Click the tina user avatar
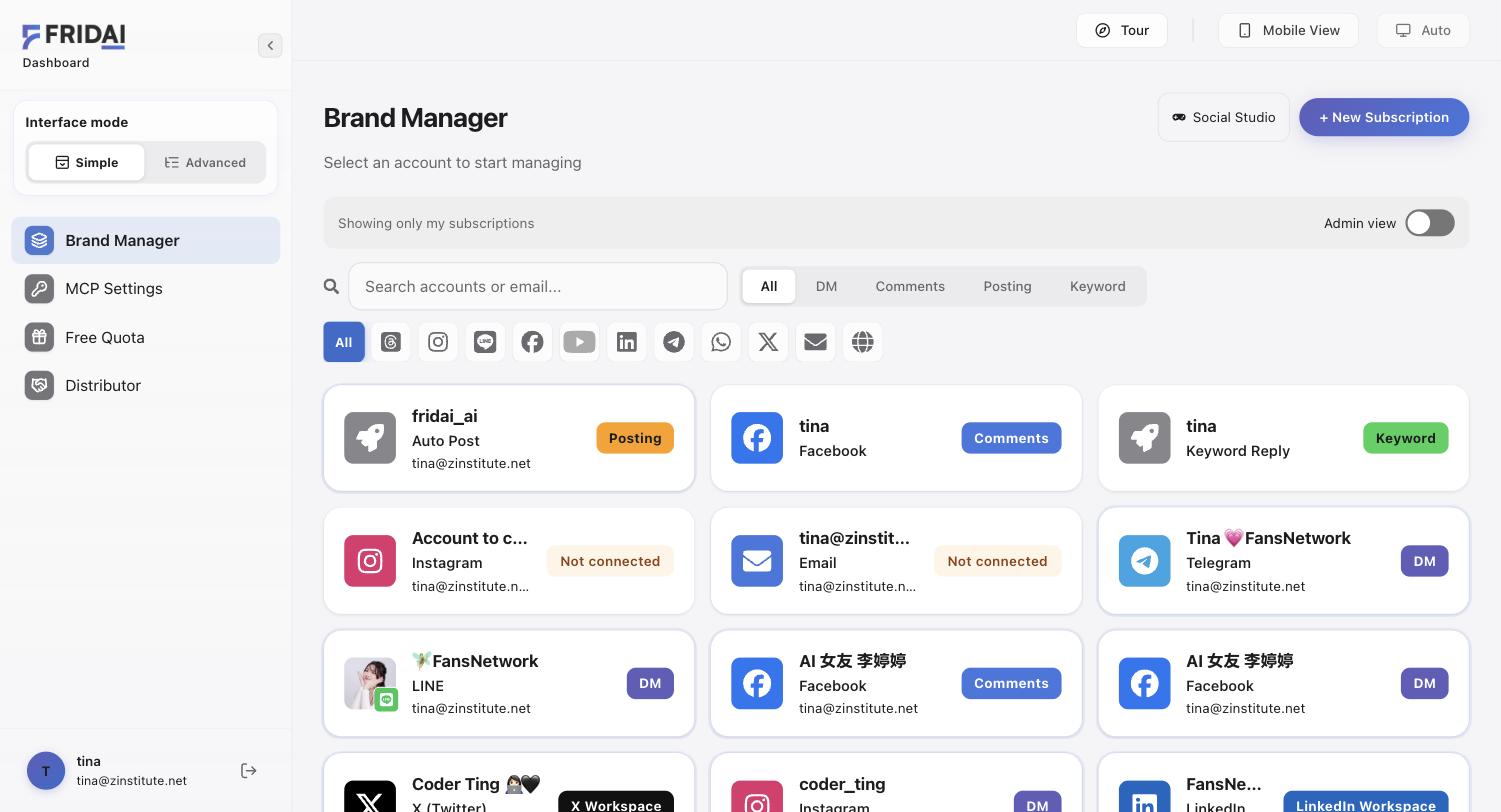The height and width of the screenshot is (812, 1501). [x=46, y=771]
